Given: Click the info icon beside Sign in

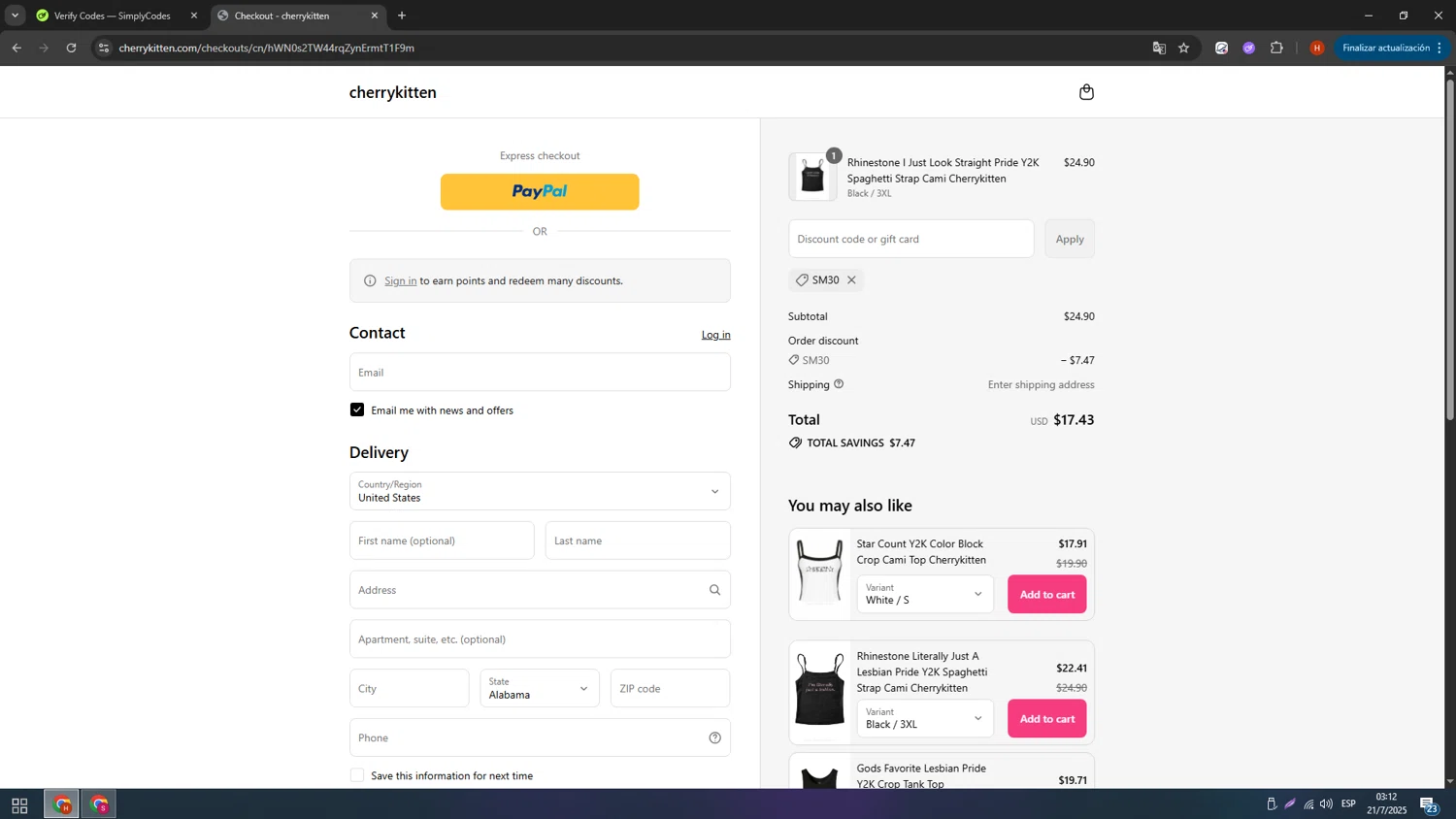Looking at the screenshot, I should click(x=370, y=281).
